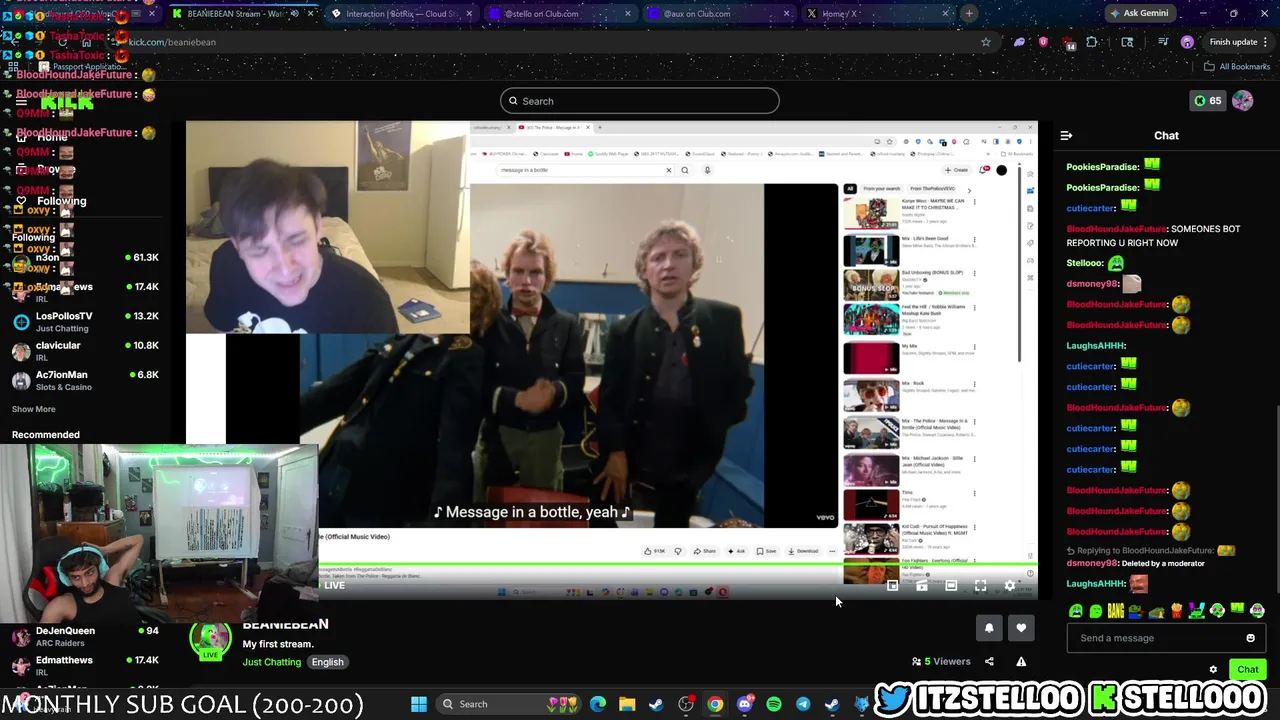
Task: Open File Explorer from the taskbar
Action: click(627, 704)
